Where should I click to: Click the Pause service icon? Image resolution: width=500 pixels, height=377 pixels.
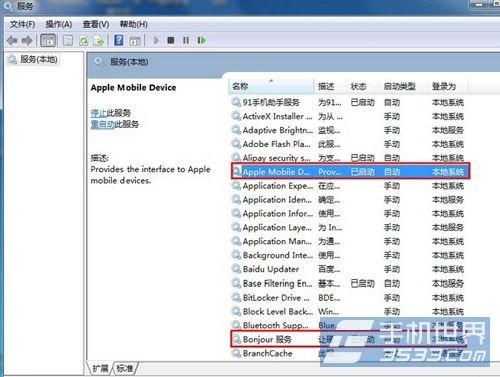point(186,41)
